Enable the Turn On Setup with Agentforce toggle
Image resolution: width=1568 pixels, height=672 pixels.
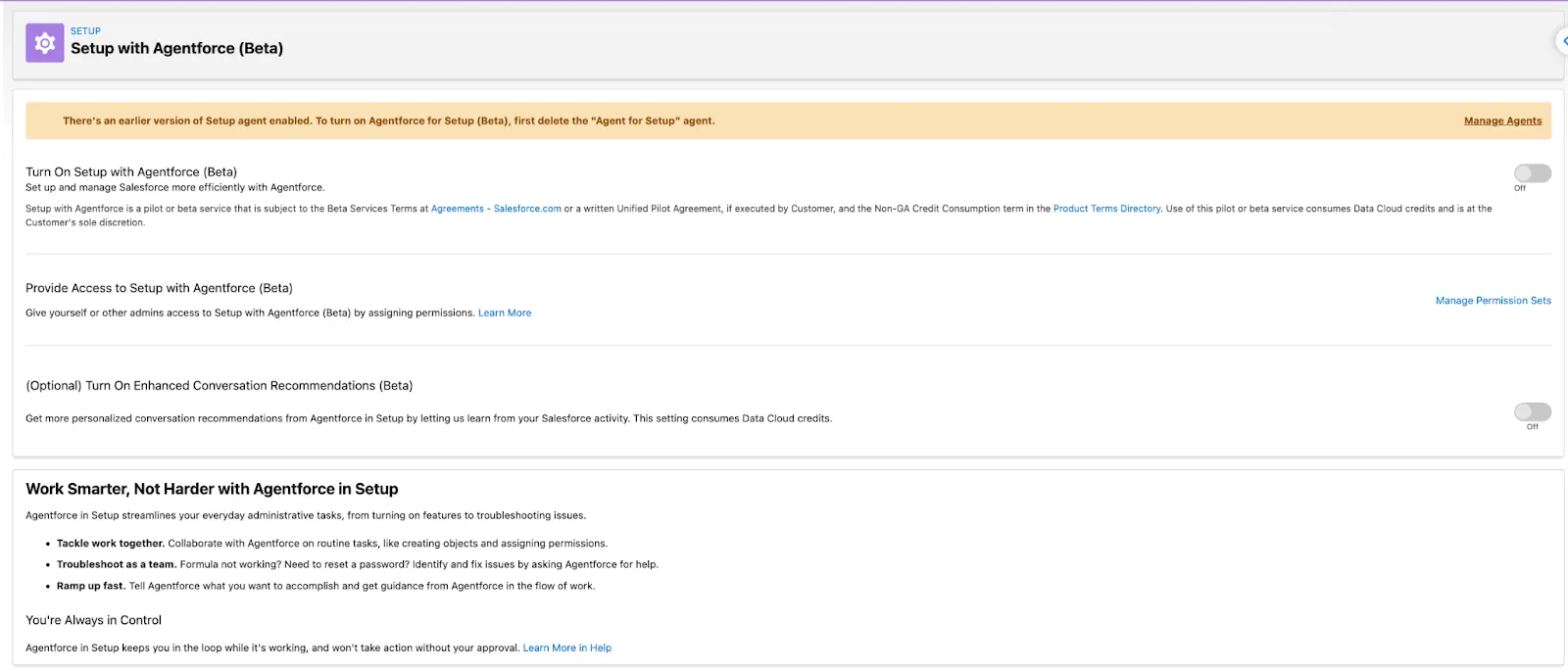click(x=1532, y=173)
